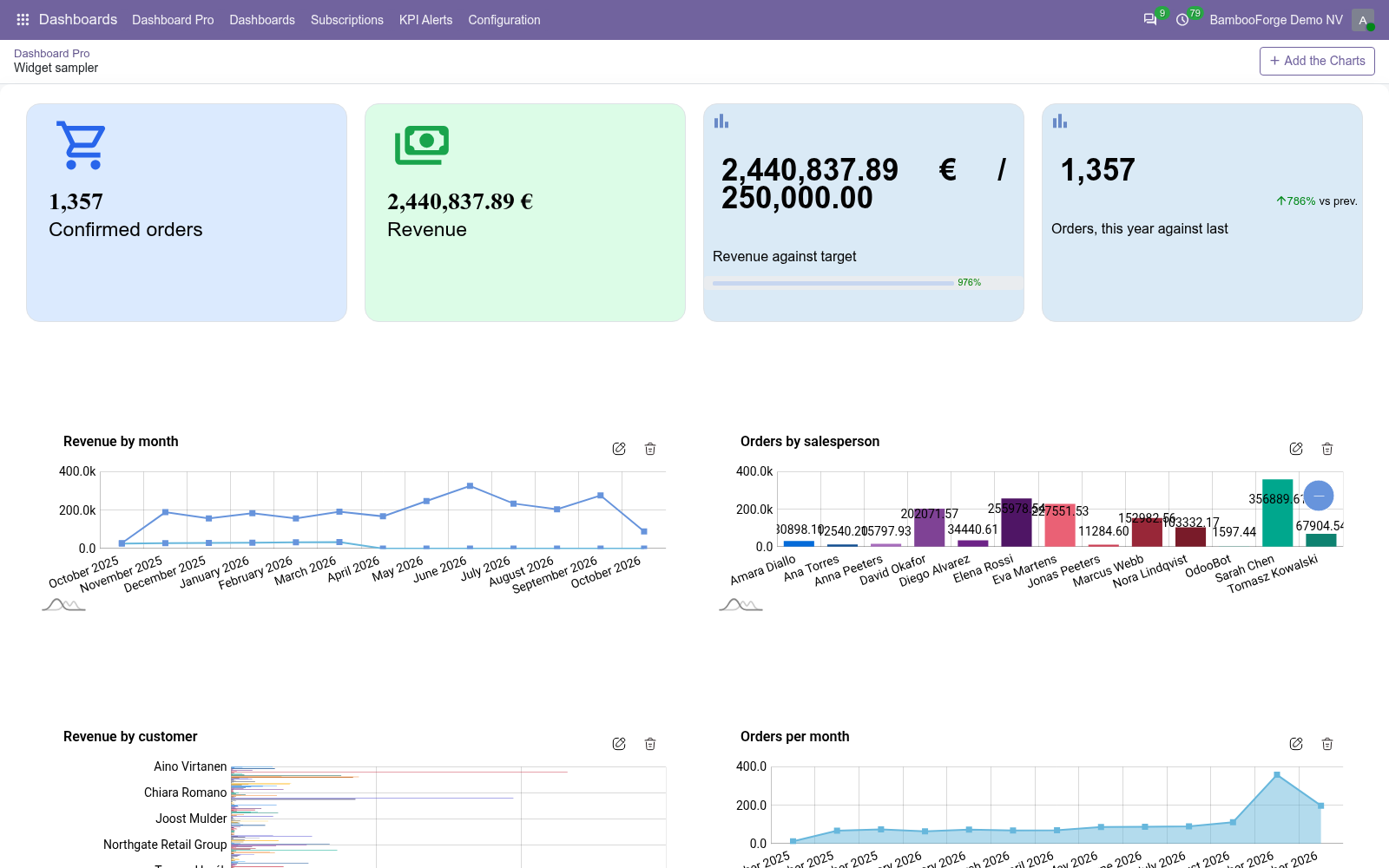This screenshot has height=868, width=1389.
Task: Click the Elena Rossi purple bar
Action: point(1017,523)
